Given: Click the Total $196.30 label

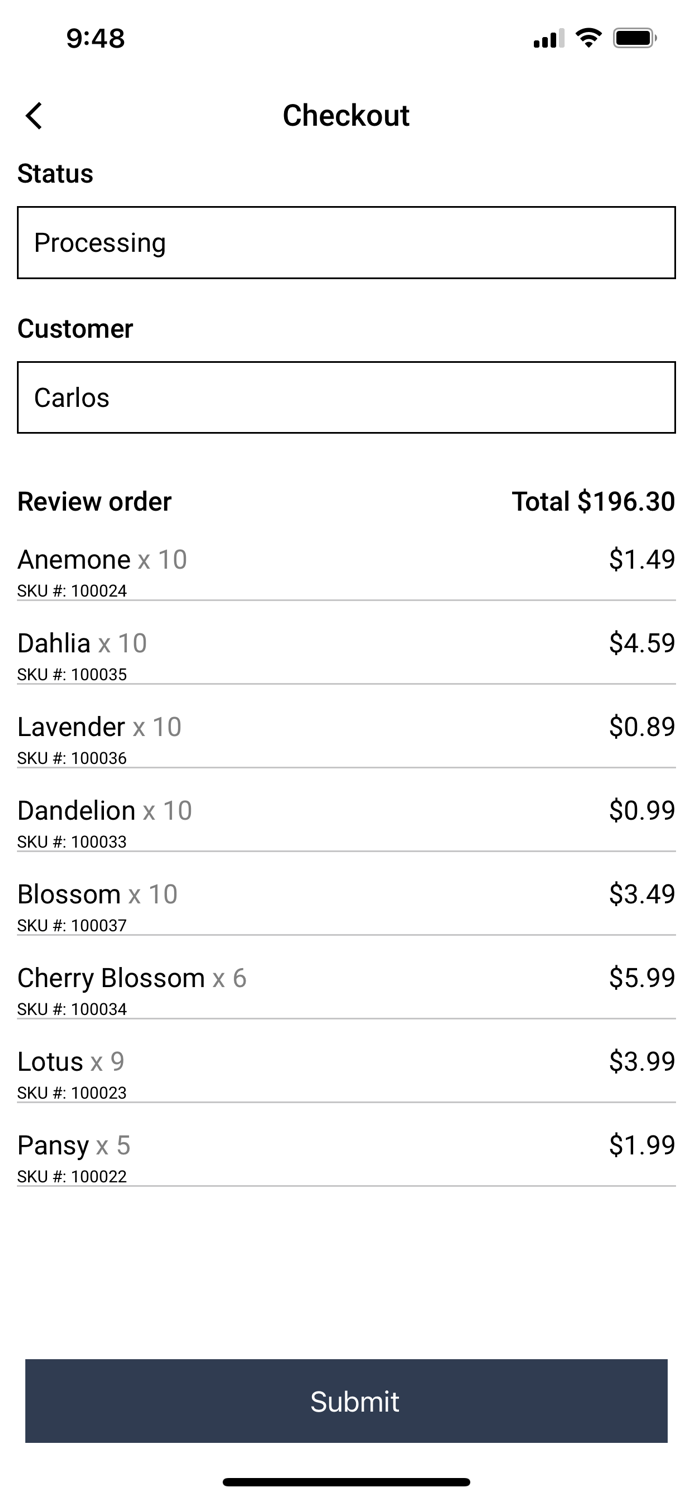Looking at the screenshot, I should (x=594, y=501).
